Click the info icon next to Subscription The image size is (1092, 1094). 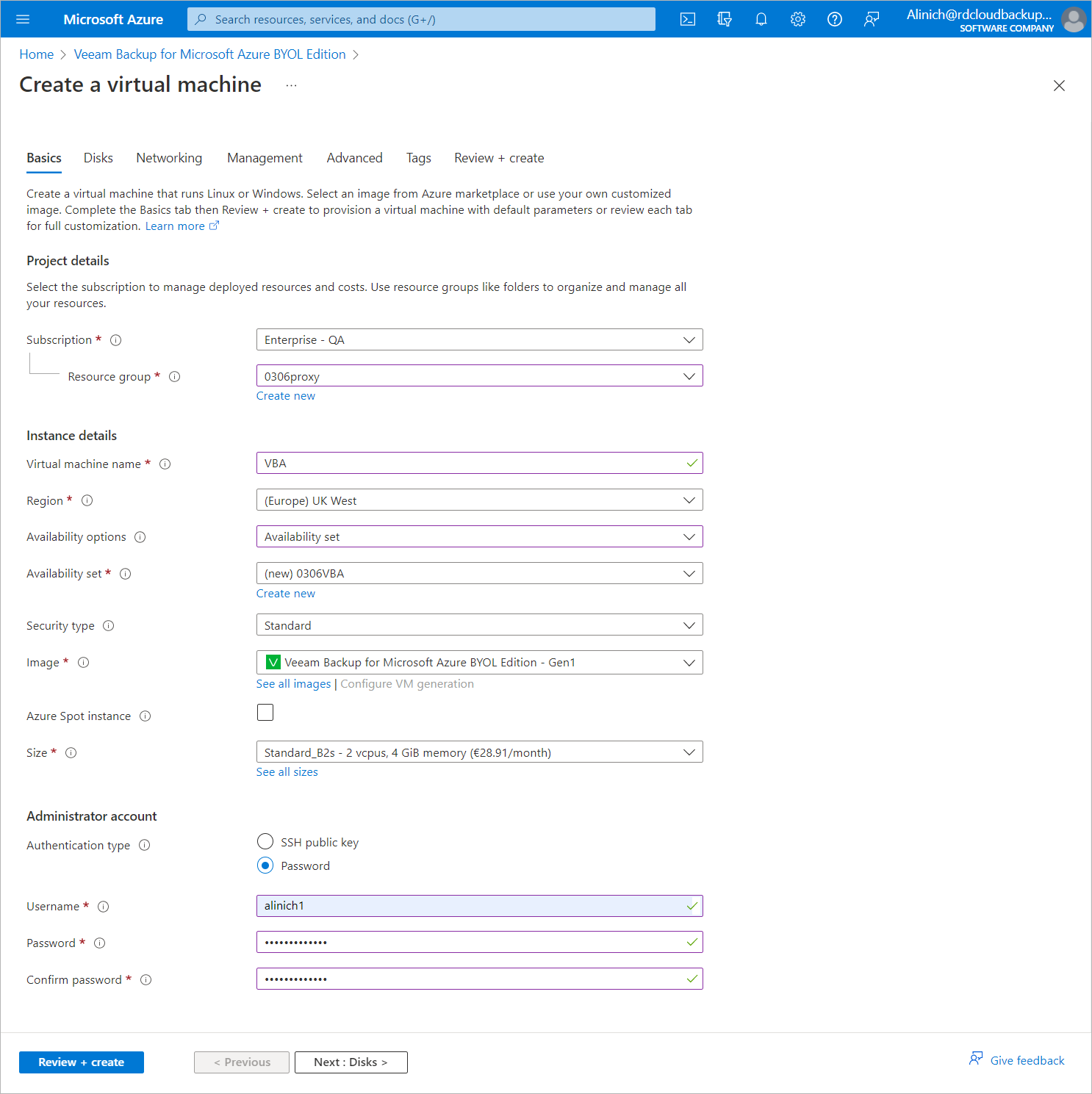pyautogui.click(x=115, y=340)
